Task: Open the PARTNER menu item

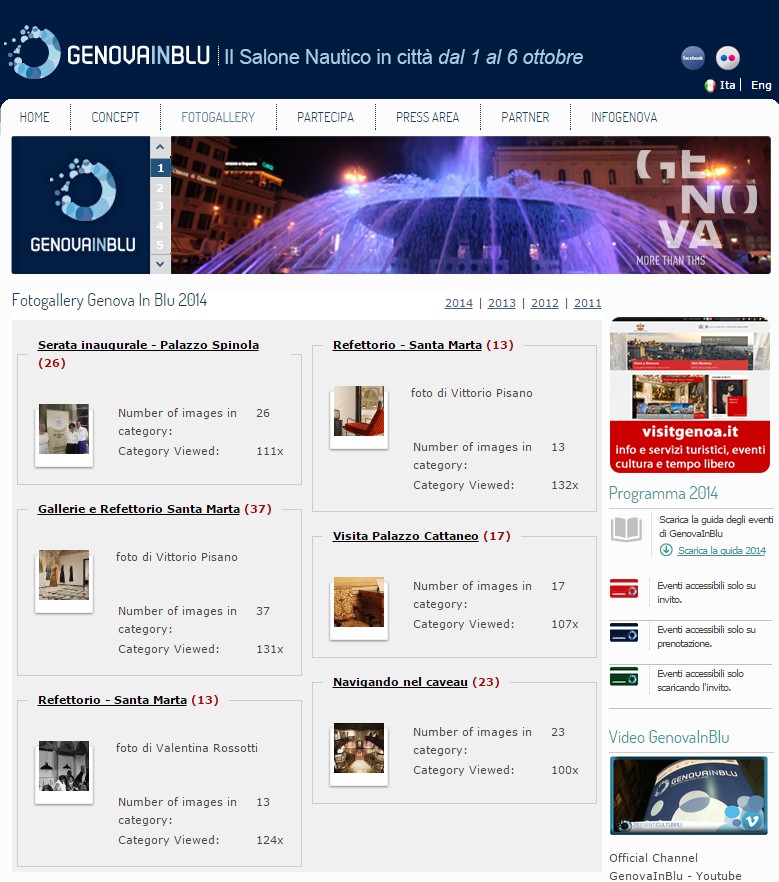Action: pyautogui.click(x=525, y=117)
